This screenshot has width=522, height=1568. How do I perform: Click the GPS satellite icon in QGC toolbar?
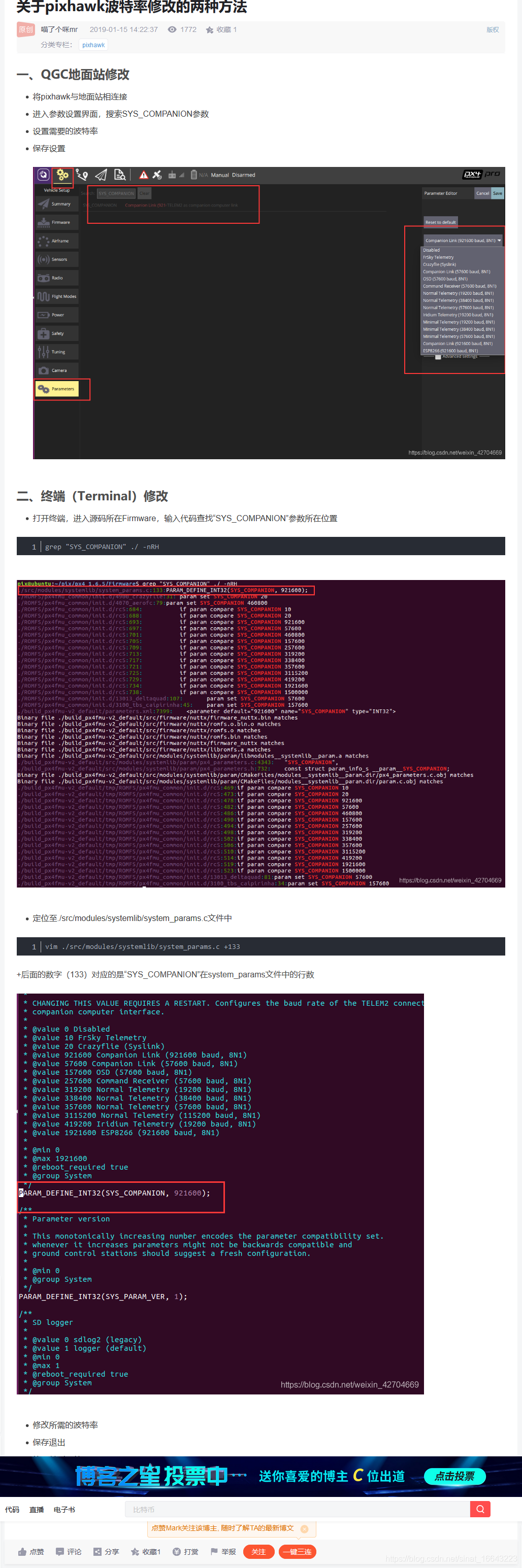[157, 175]
